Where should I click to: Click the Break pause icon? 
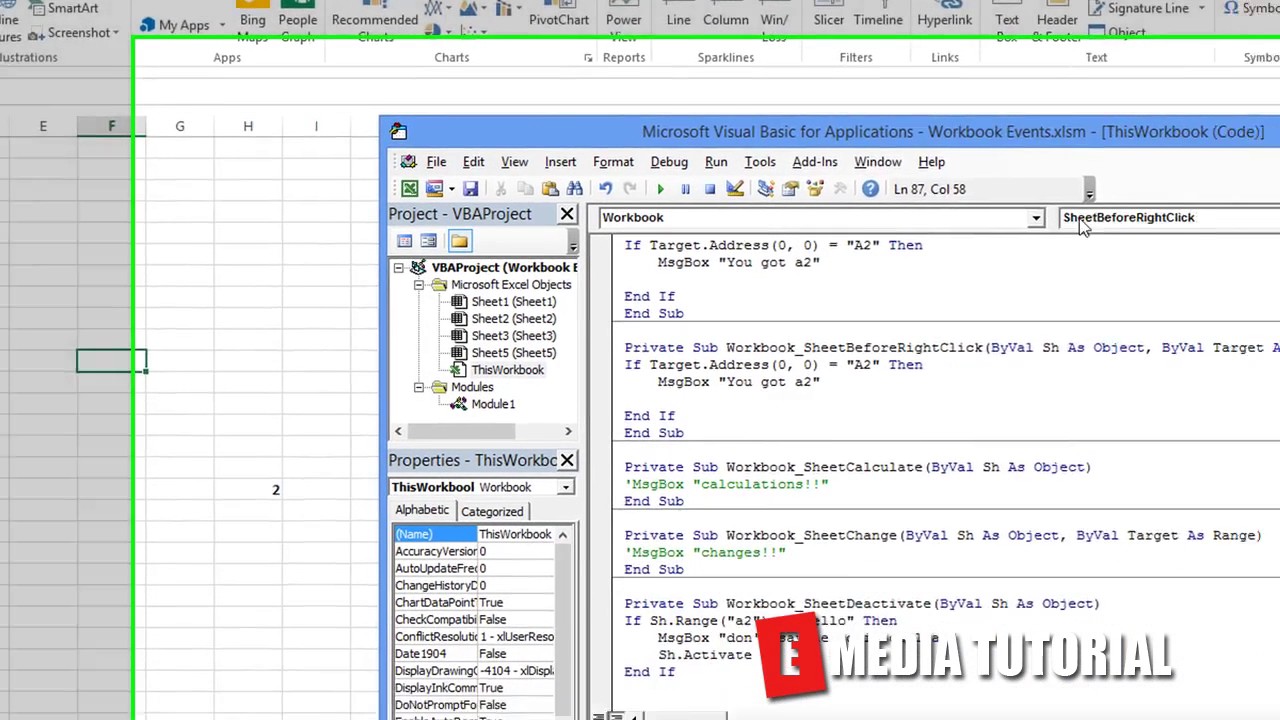point(685,189)
